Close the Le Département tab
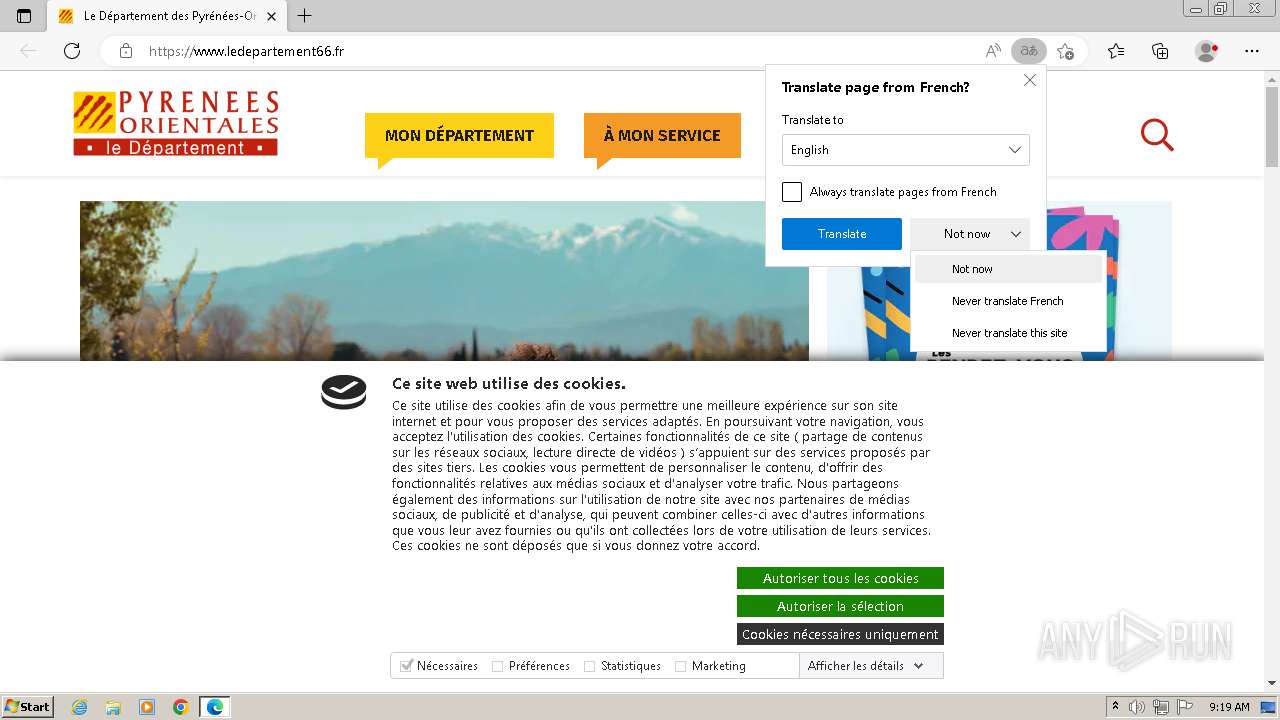1280x720 pixels. pyautogui.click(x=271, y=16)
